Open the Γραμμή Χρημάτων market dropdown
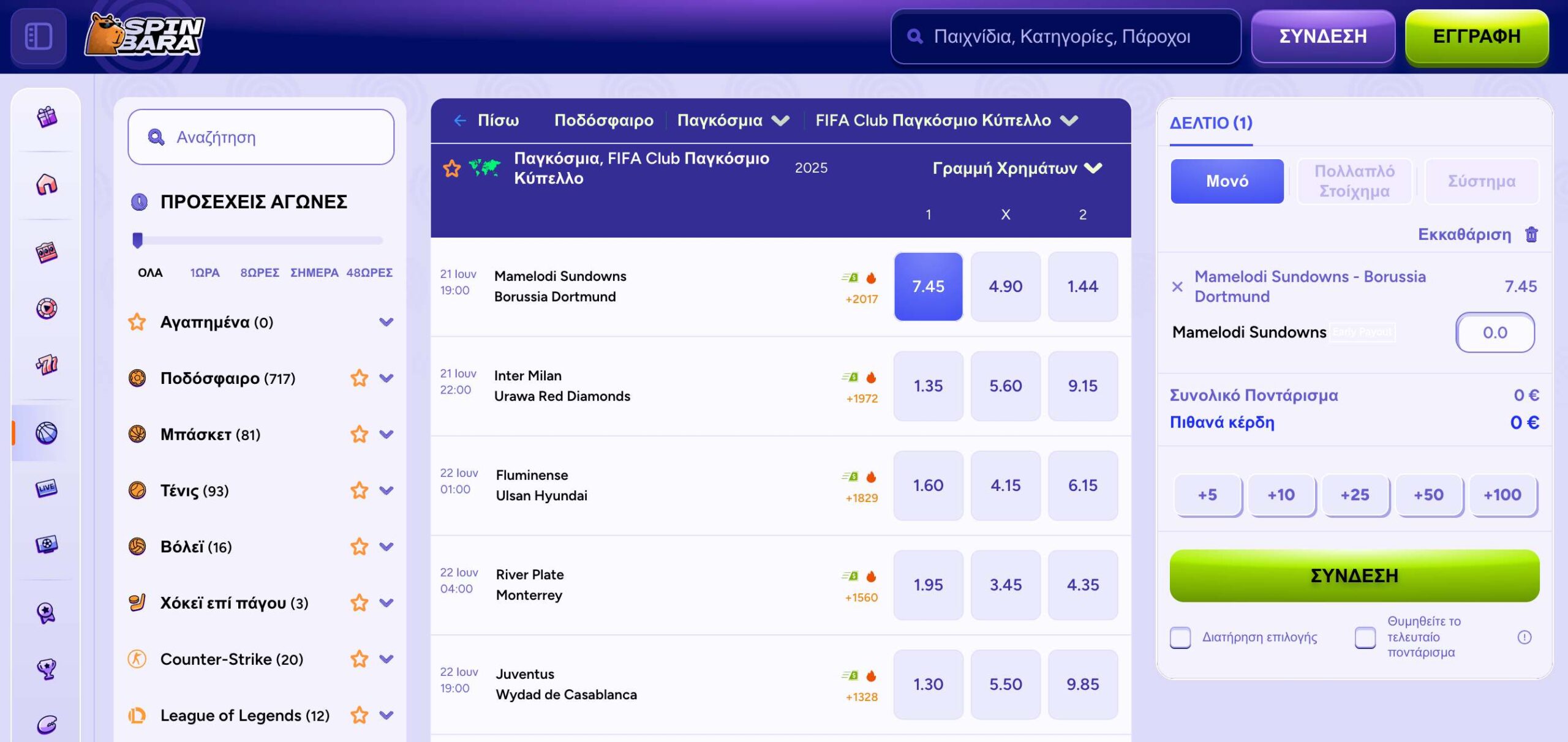This screenshot has height=742, width=1568. pyautogui.click(x=1017, y=168)
